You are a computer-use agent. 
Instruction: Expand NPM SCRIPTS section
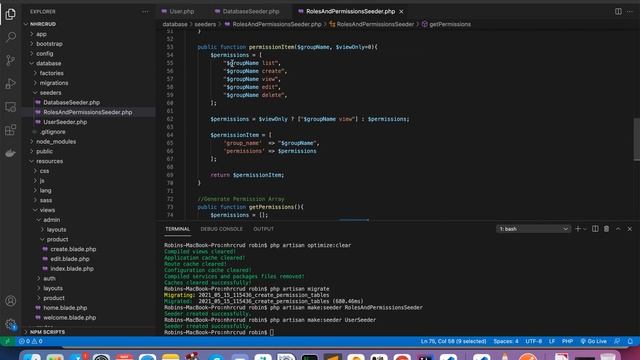[x=47, y=332]
